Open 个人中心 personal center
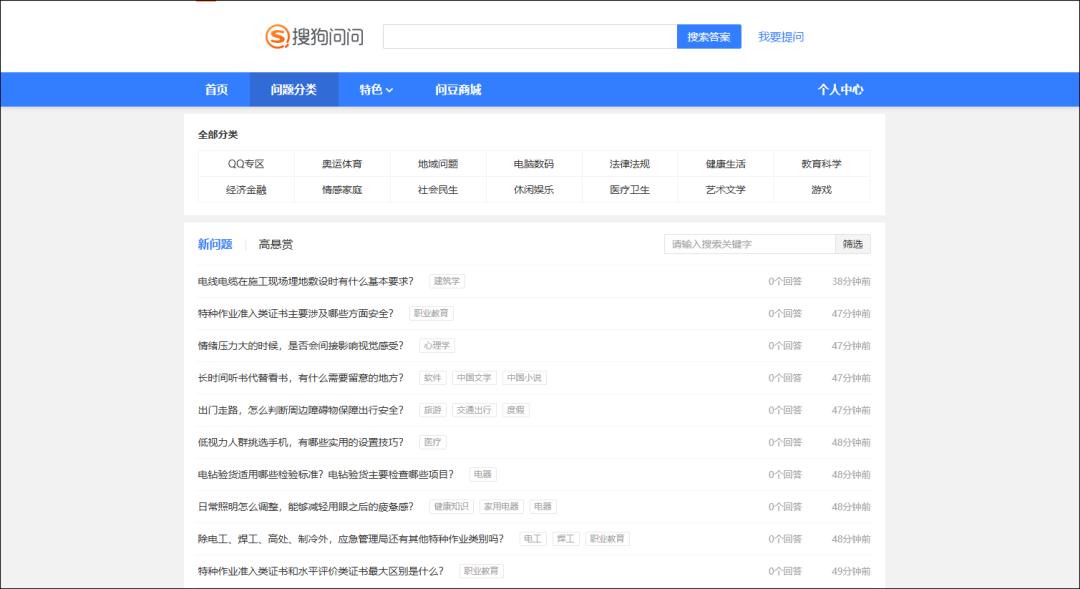 click(840, 90)
